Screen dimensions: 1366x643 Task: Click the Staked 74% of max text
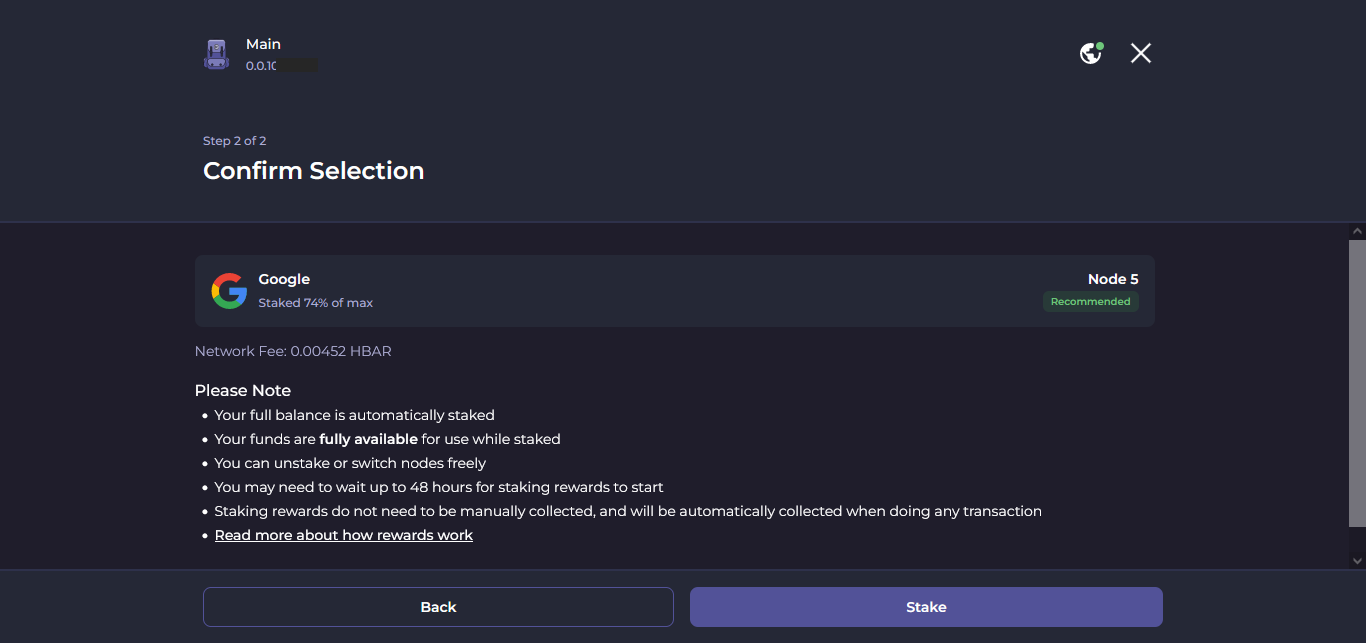(x=315, y=302)
